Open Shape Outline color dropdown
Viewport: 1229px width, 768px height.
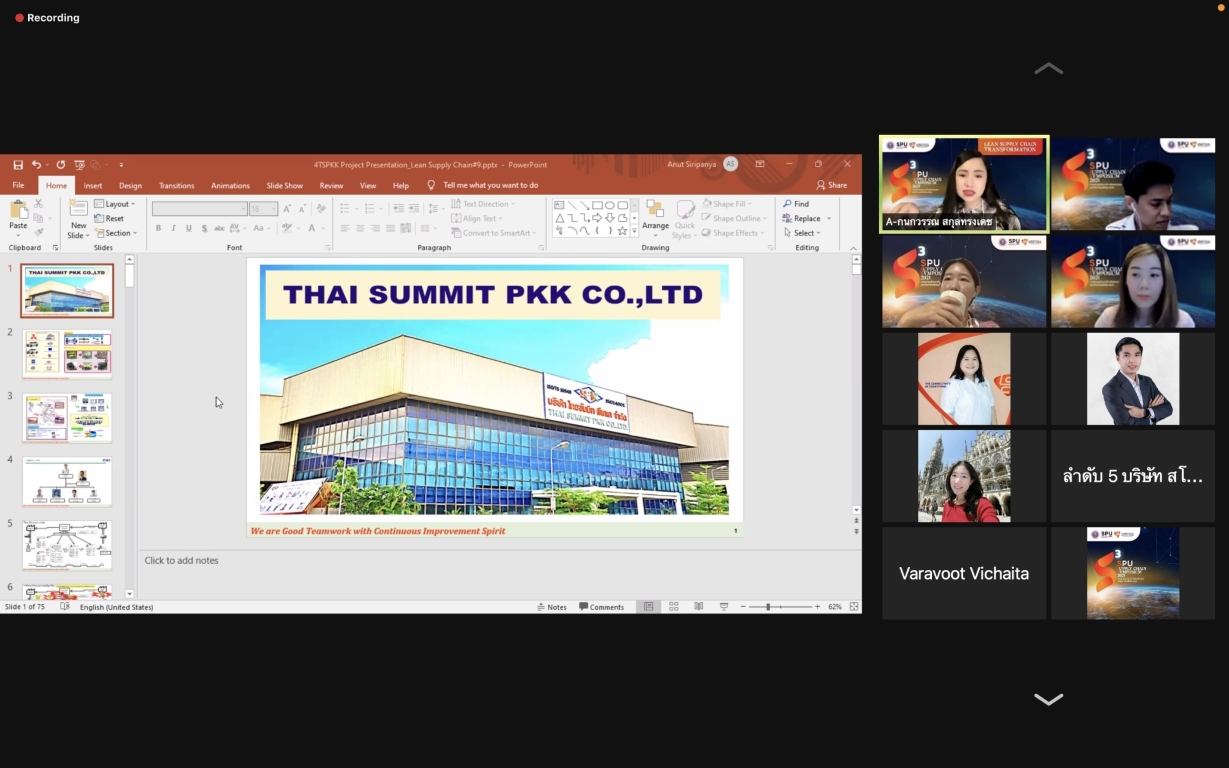point(735,218)
